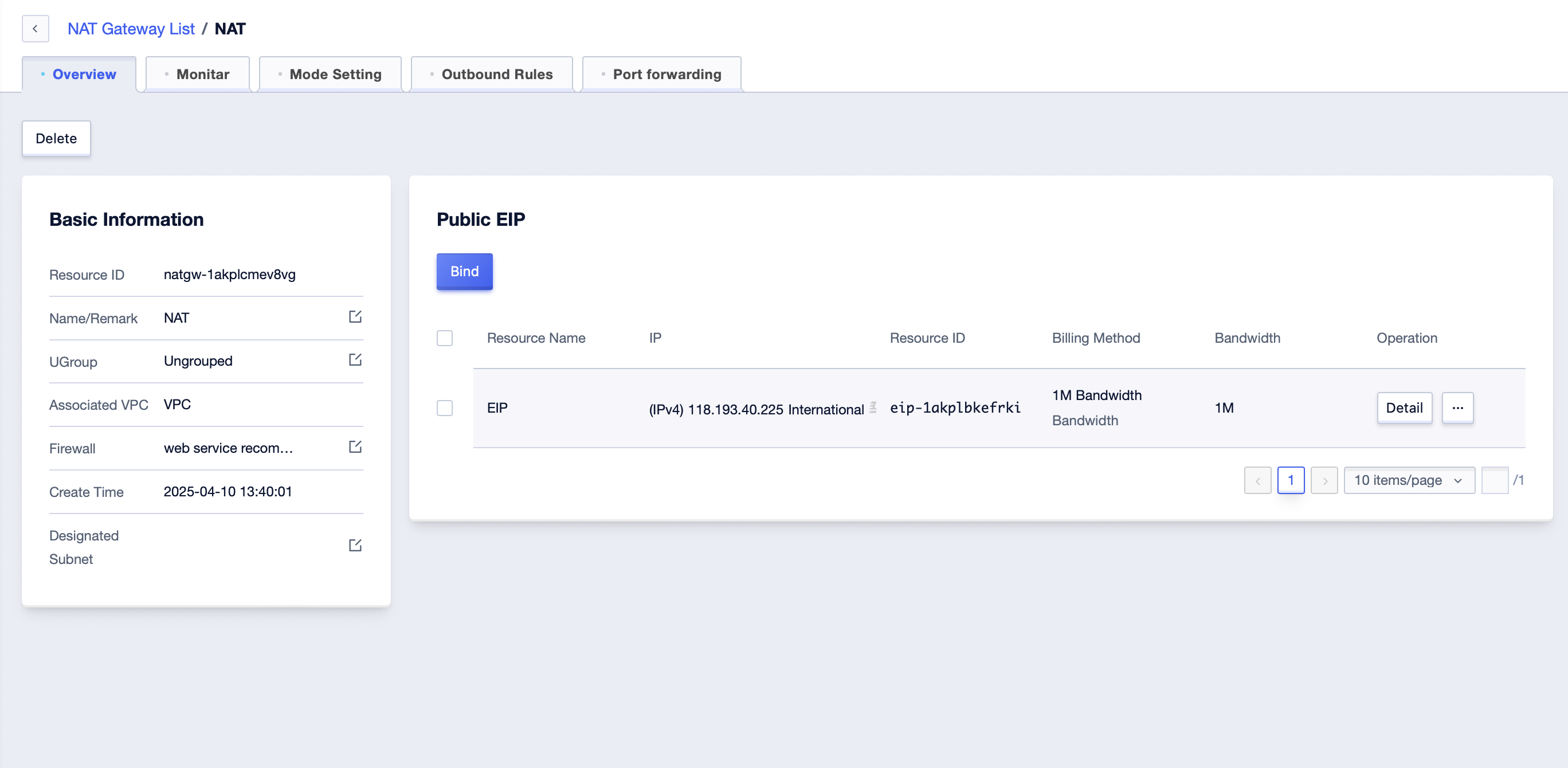Switch to the Port forwarding tab
1568x768 pixels.
click(662, 75)
